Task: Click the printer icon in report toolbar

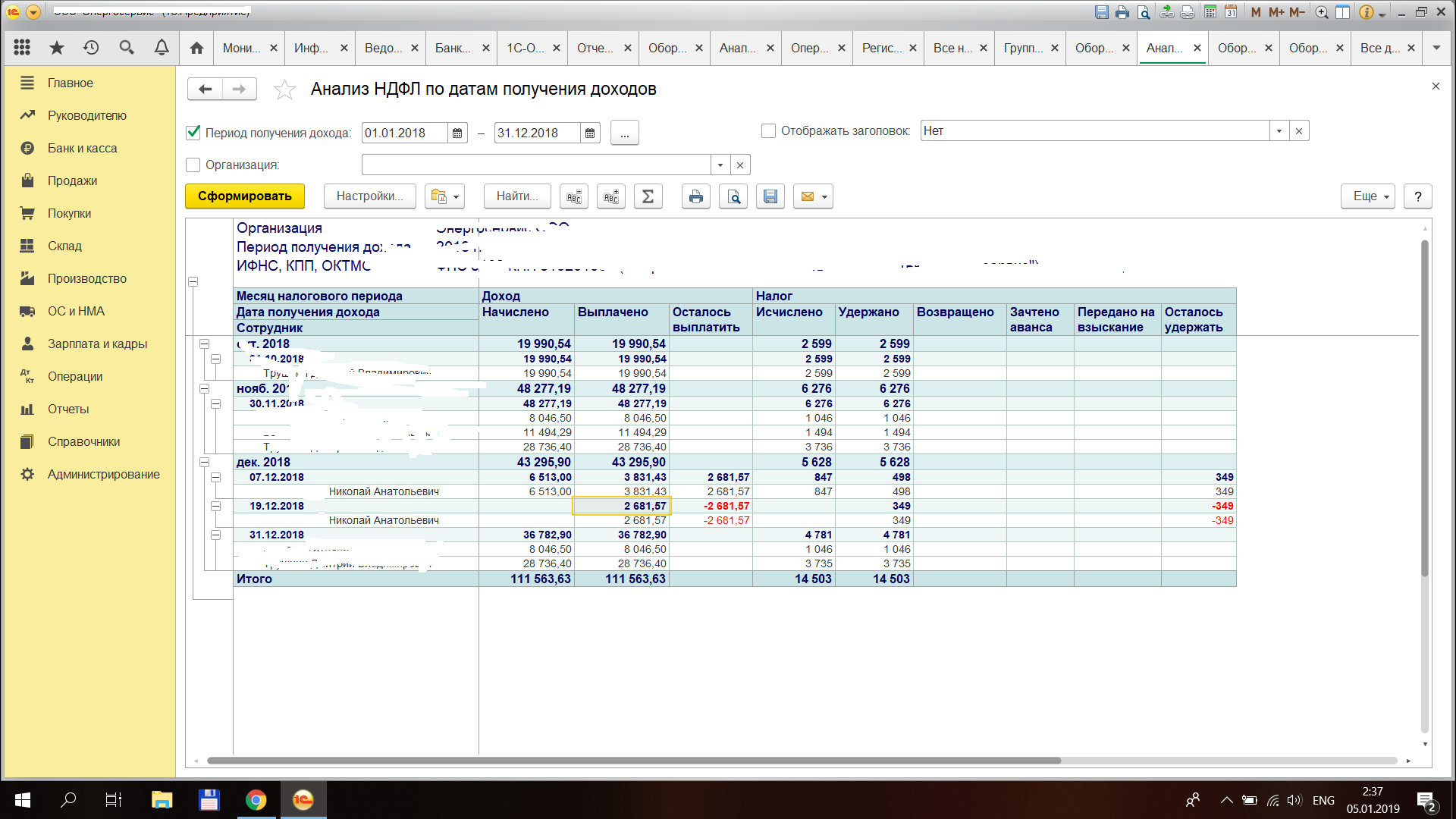Action: (695, 196)
